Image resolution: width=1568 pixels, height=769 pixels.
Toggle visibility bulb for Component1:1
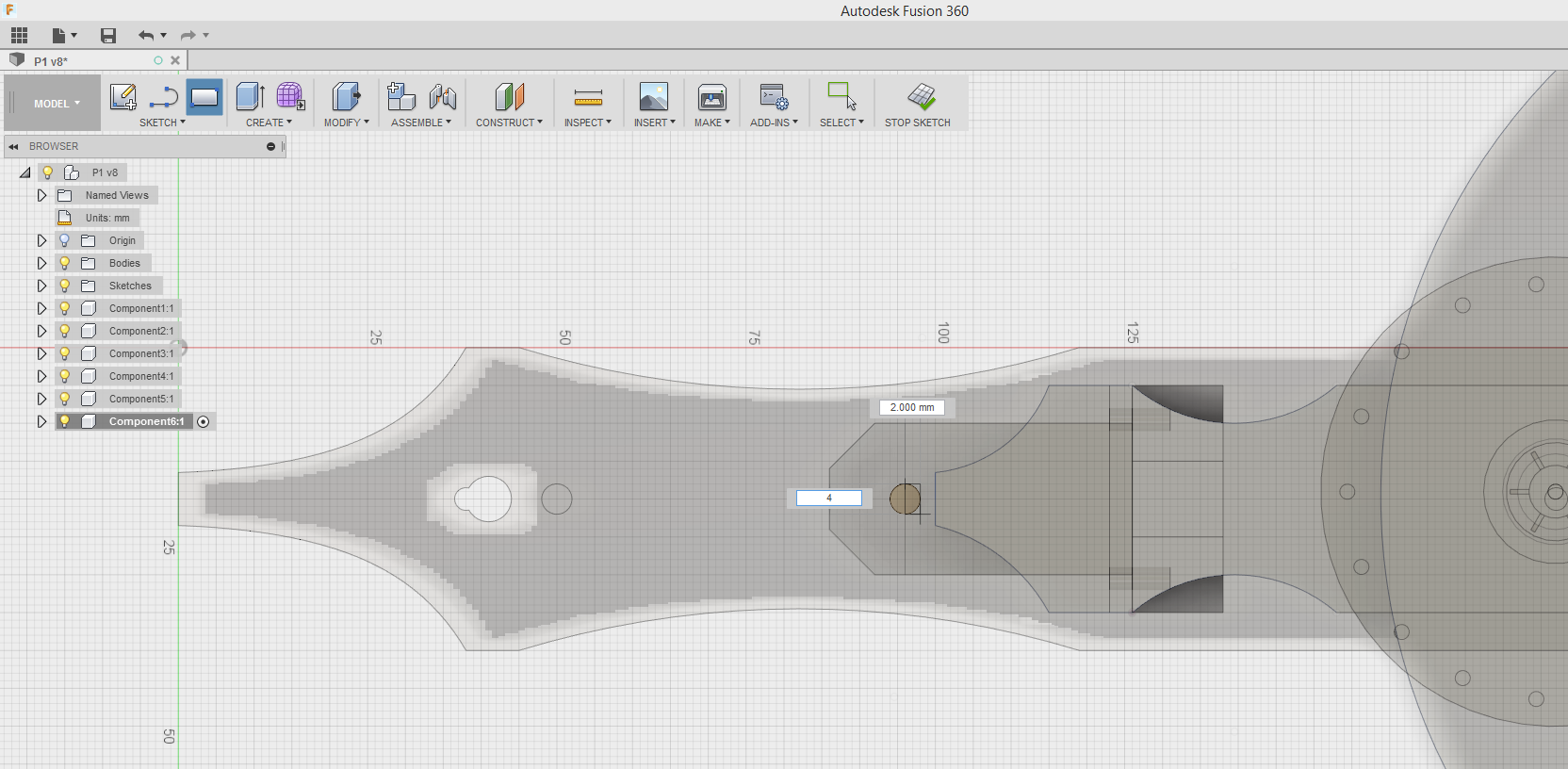point(65,308)
